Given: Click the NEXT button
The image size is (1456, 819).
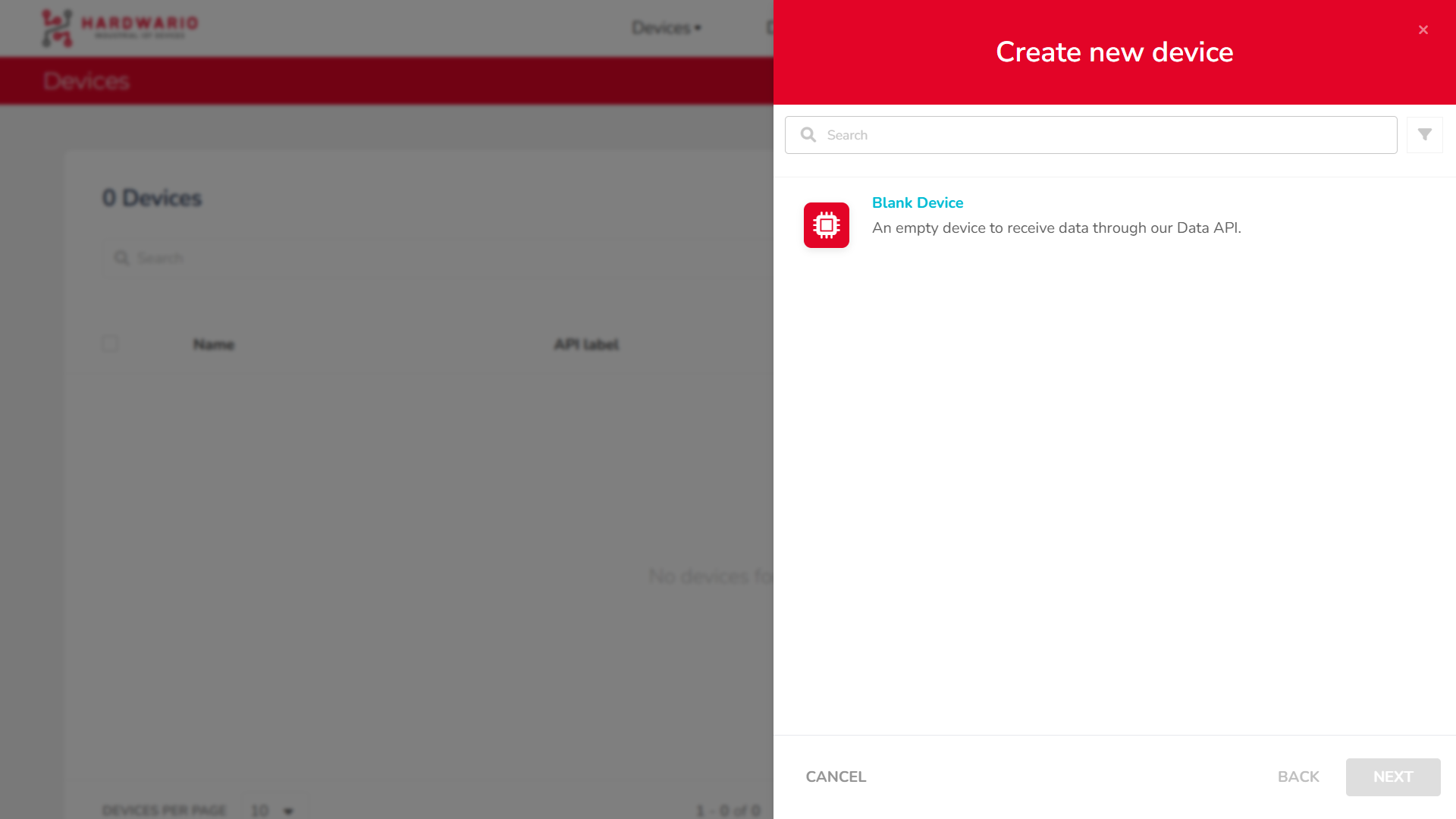Looking at the screenshot, I should [1392, 777].
